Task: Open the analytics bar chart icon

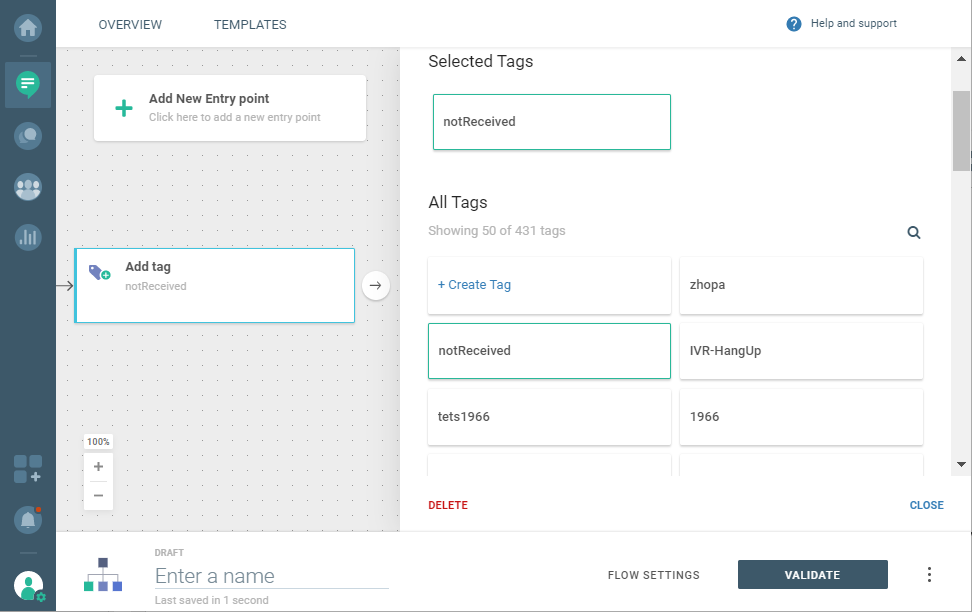Action: click(x=28, y=237)
